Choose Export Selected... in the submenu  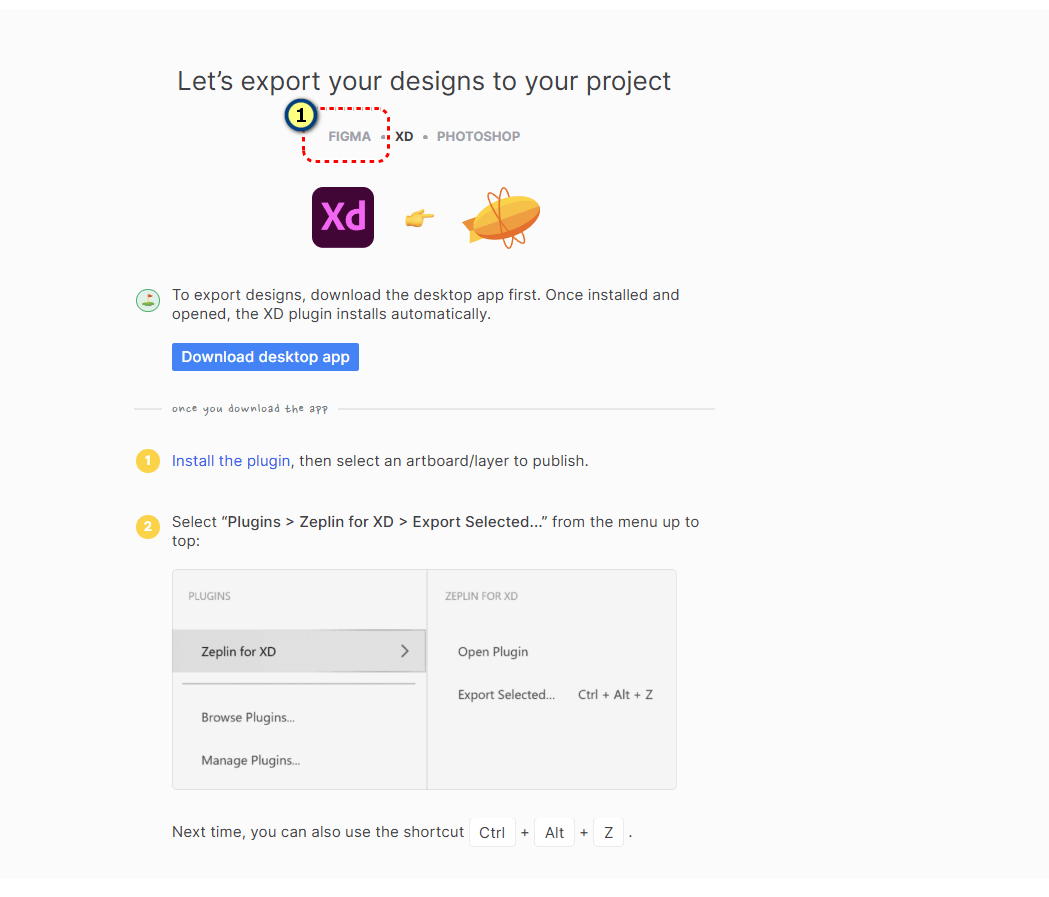[x=506, y=694]
